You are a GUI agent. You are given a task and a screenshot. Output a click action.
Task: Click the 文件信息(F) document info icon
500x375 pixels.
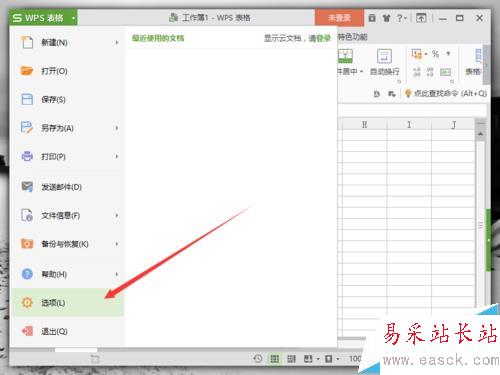click(x=27, y=215)
